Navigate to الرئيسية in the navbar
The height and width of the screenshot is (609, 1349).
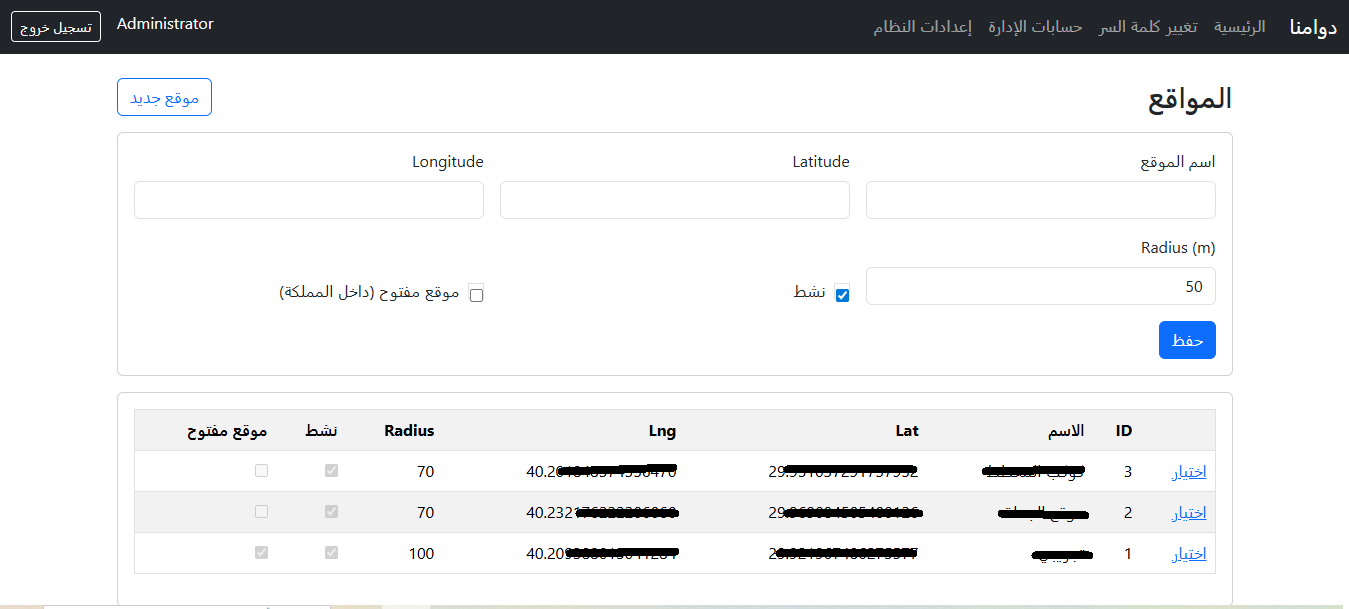pos(1239,27)
